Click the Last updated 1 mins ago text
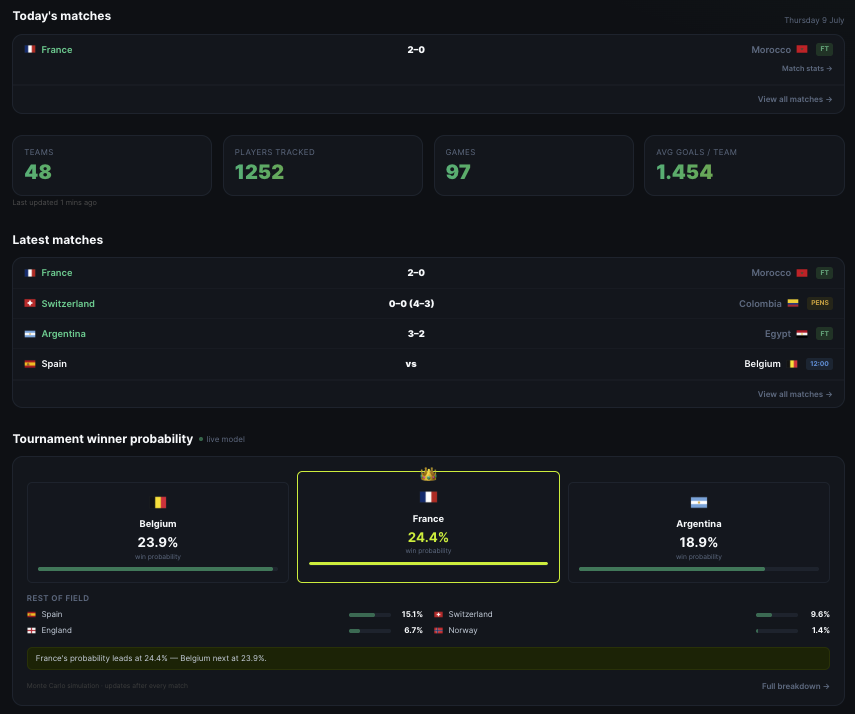This screenshot has height=714, width=855. [55, 202]
